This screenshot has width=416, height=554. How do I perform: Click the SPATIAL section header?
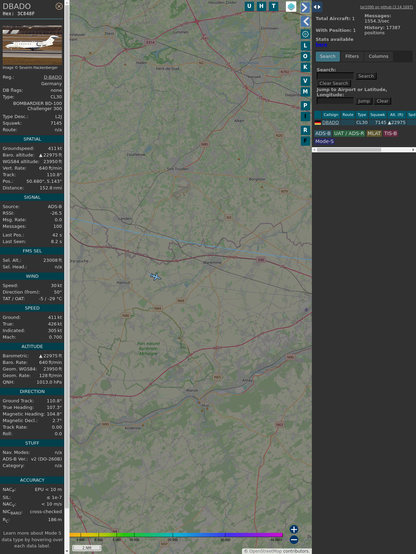click(32, 139)
